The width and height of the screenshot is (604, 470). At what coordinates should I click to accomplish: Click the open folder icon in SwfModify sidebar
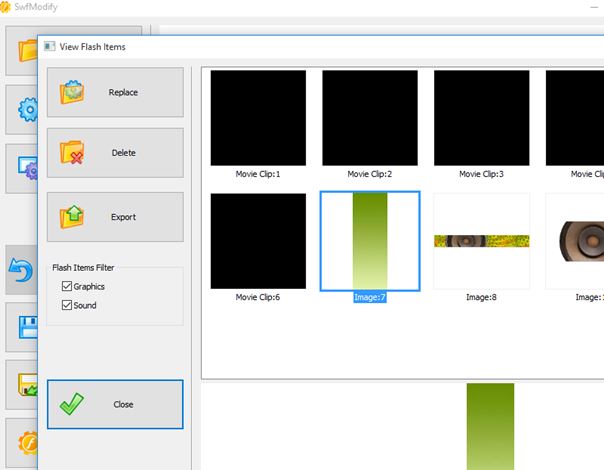[x=28, y=51]
